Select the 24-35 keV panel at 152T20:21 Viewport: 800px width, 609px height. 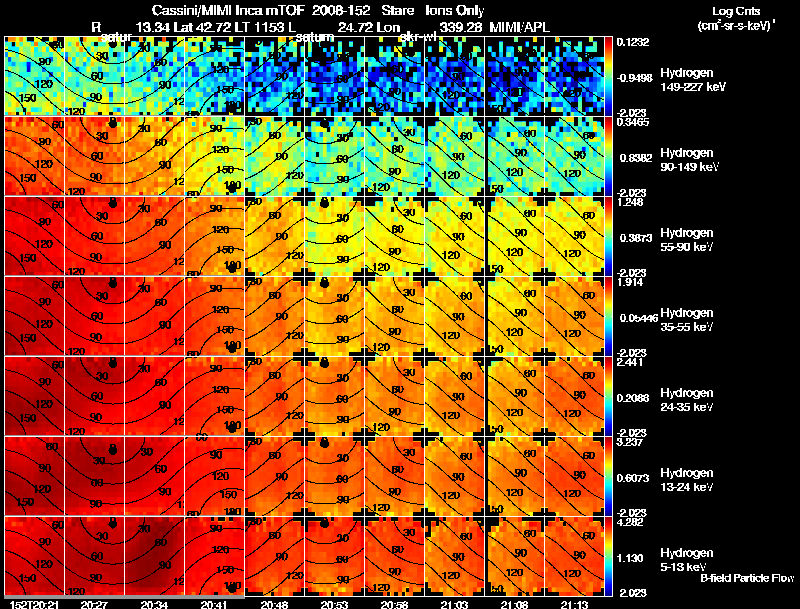[x=35, y=396]
